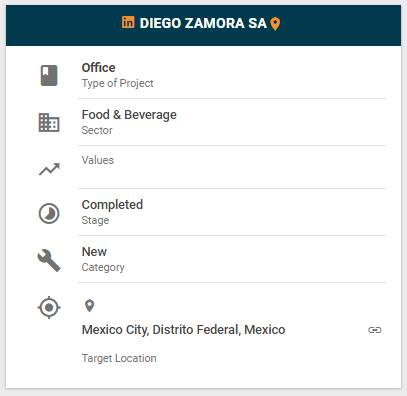The height and width of the screenshot is (396, 407).
Task: Click the Target Location label
Action: tap(119, 358)
